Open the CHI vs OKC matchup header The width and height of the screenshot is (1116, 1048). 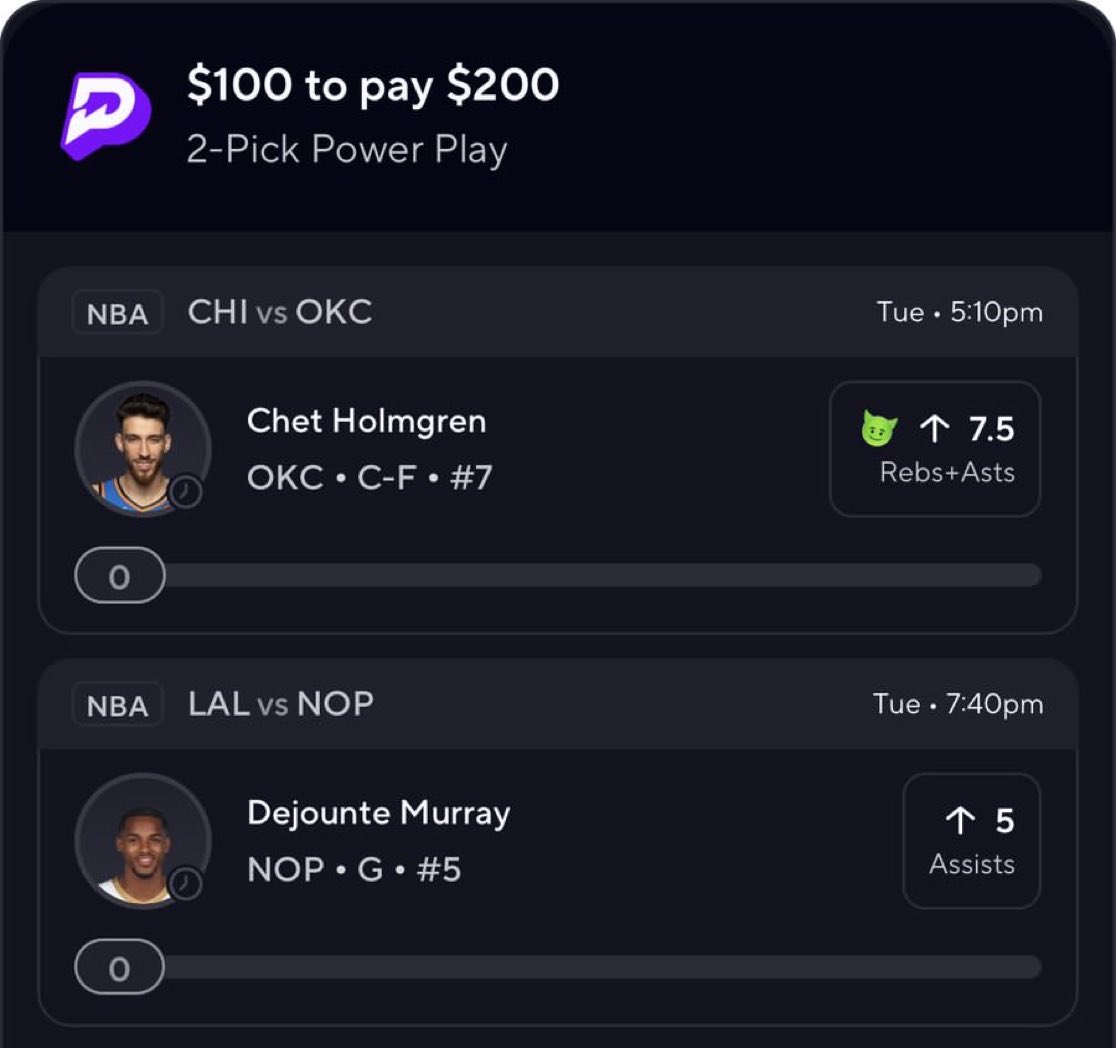tap(280, 312)
